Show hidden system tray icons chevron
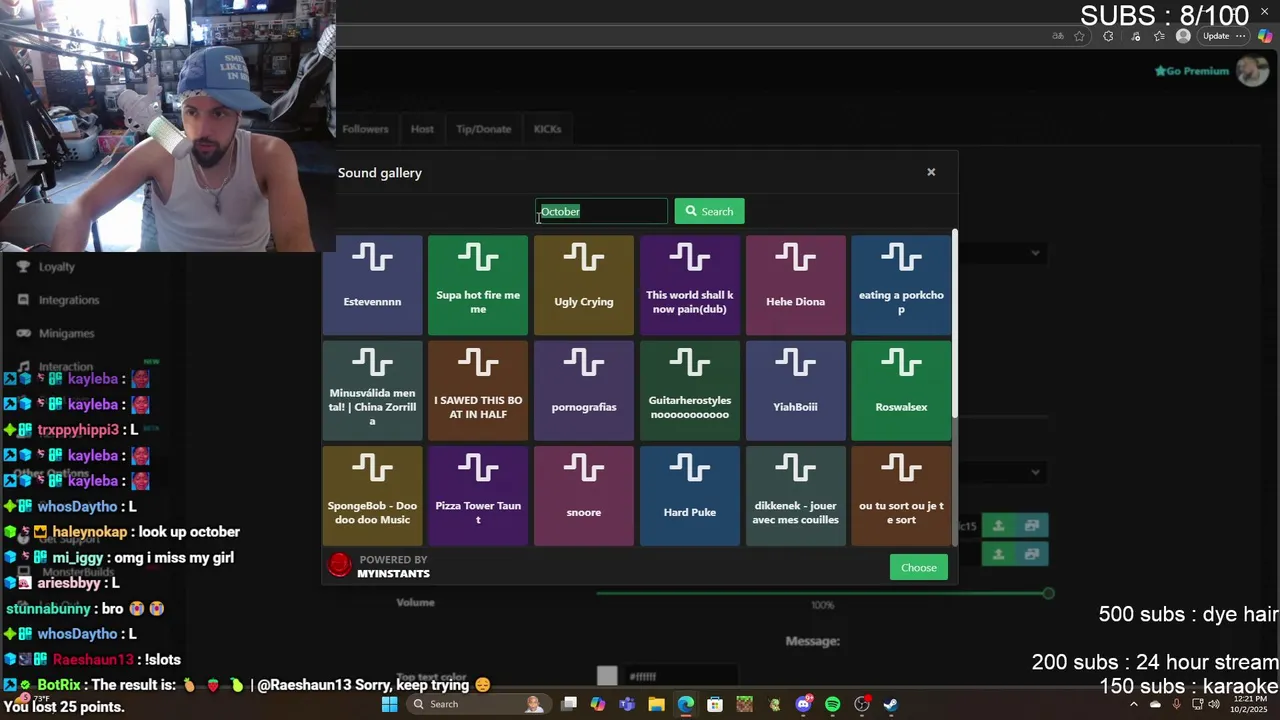This screenshot has width=1280, height=720. [x=1134, y=704]
